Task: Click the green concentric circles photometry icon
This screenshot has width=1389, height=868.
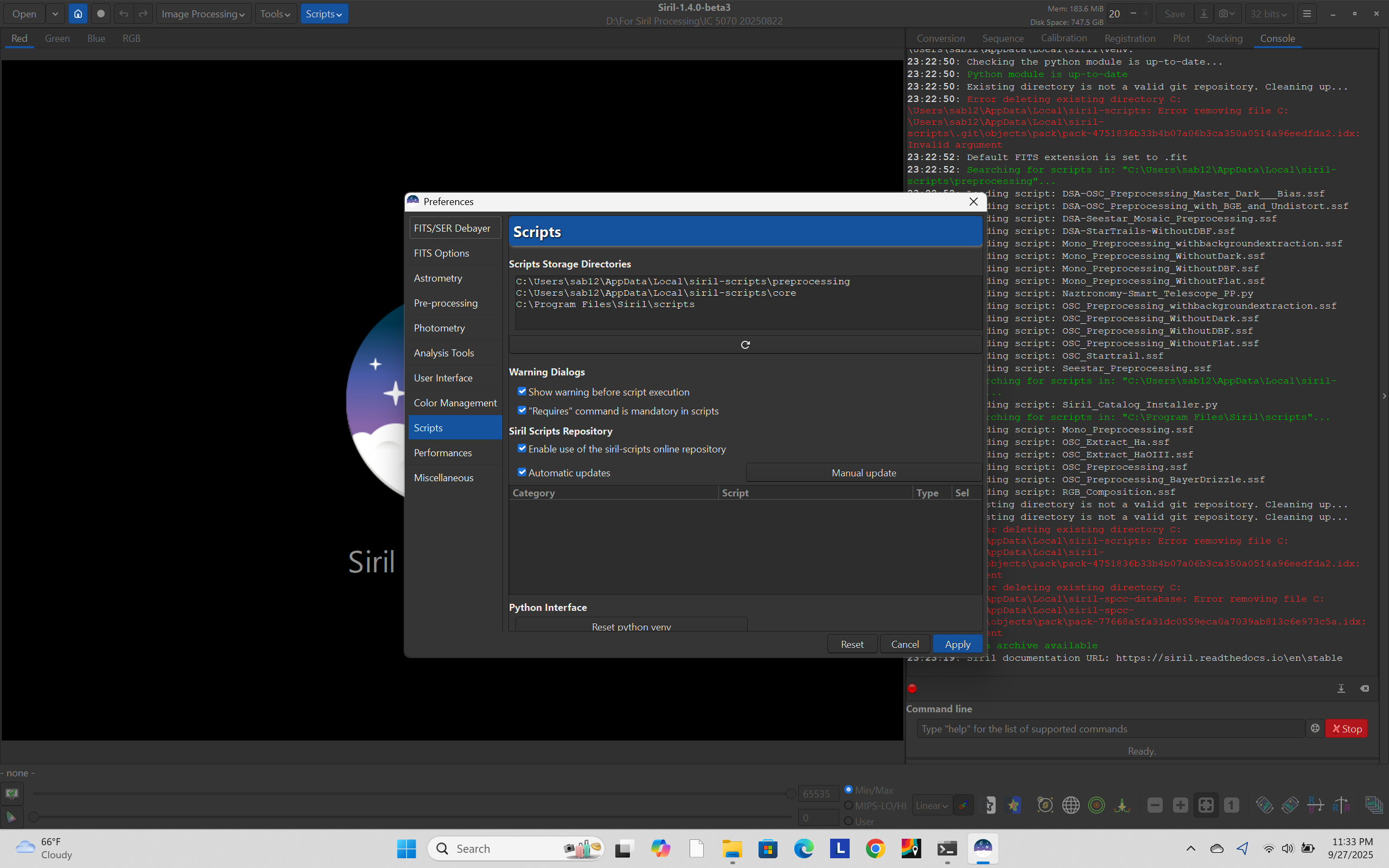Action: click(1096, 806)
